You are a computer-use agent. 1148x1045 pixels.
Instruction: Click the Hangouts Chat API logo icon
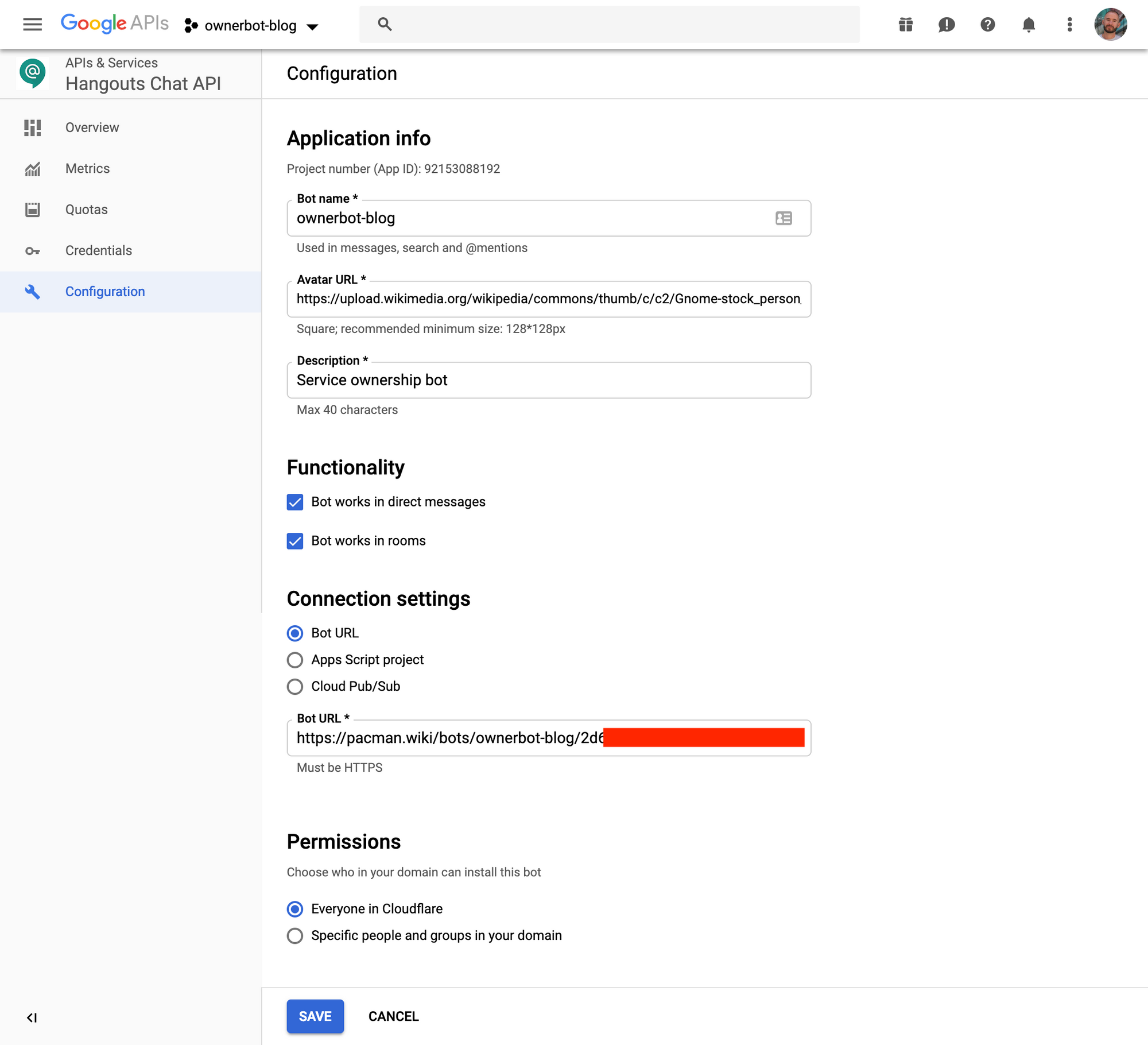point(33,73)
